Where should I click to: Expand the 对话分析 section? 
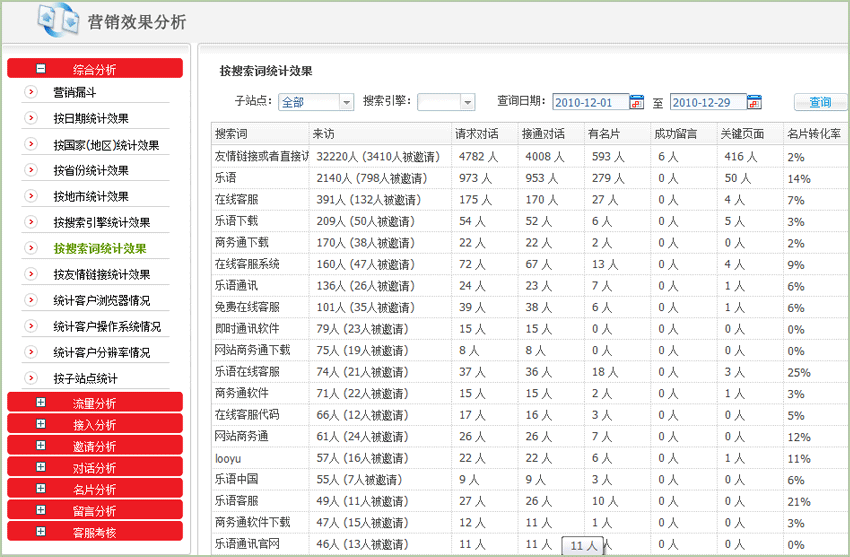(x=41, y=467)
